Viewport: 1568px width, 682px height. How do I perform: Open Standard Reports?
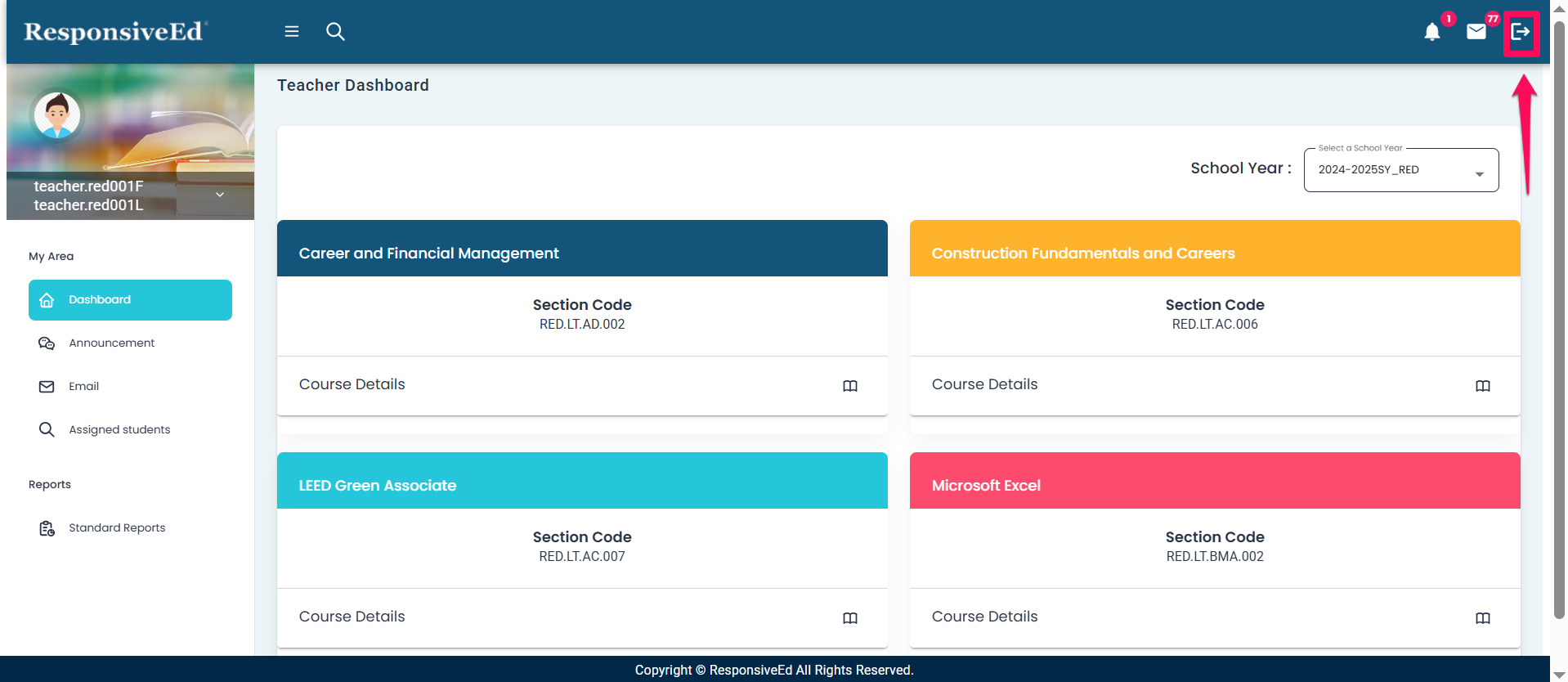[117, 528]
